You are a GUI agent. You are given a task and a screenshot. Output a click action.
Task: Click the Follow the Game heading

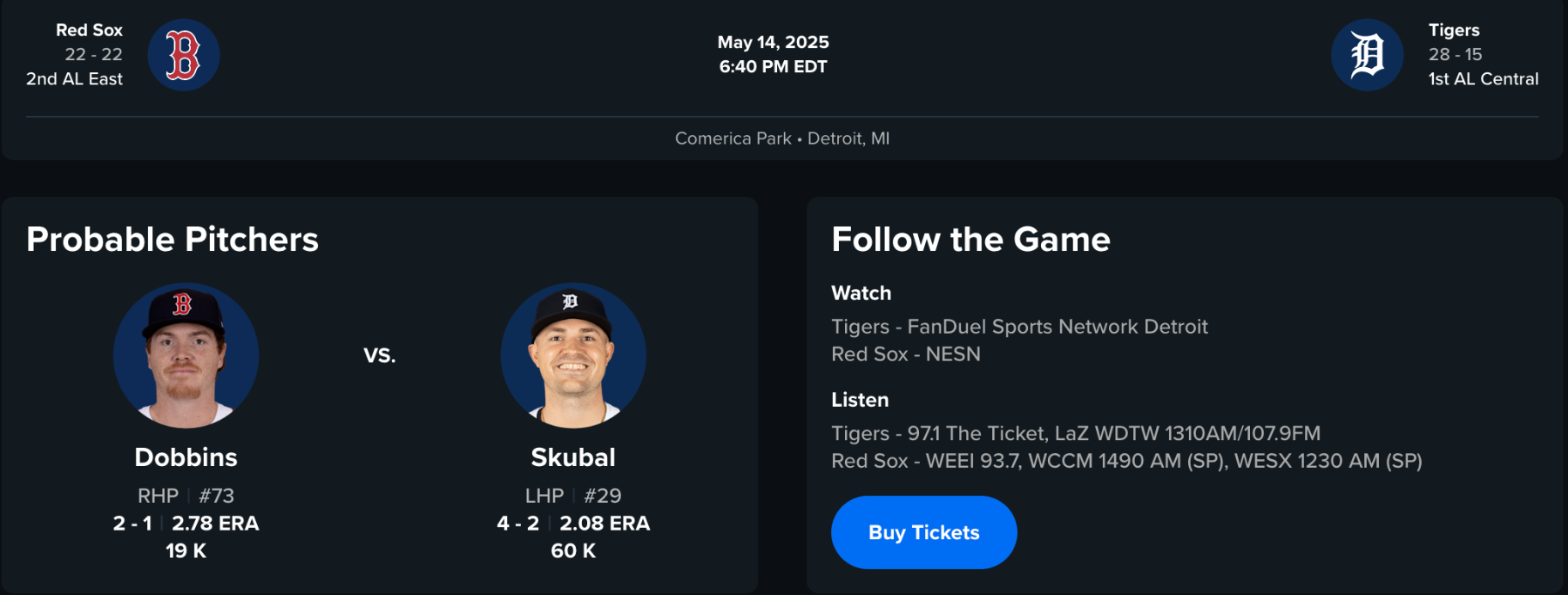(970, 240)
